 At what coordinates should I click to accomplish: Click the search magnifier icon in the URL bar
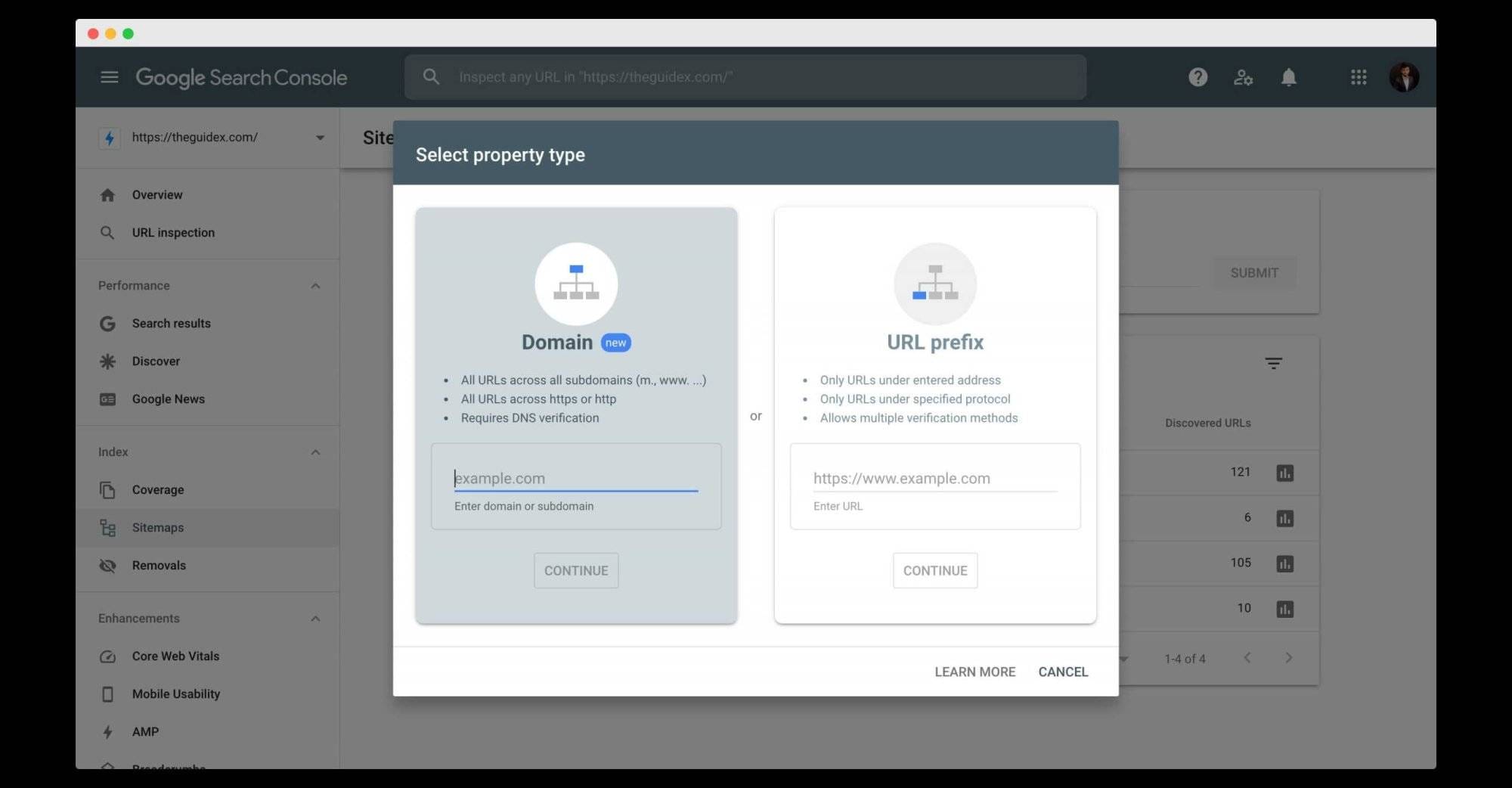click(x=431, y=77)
